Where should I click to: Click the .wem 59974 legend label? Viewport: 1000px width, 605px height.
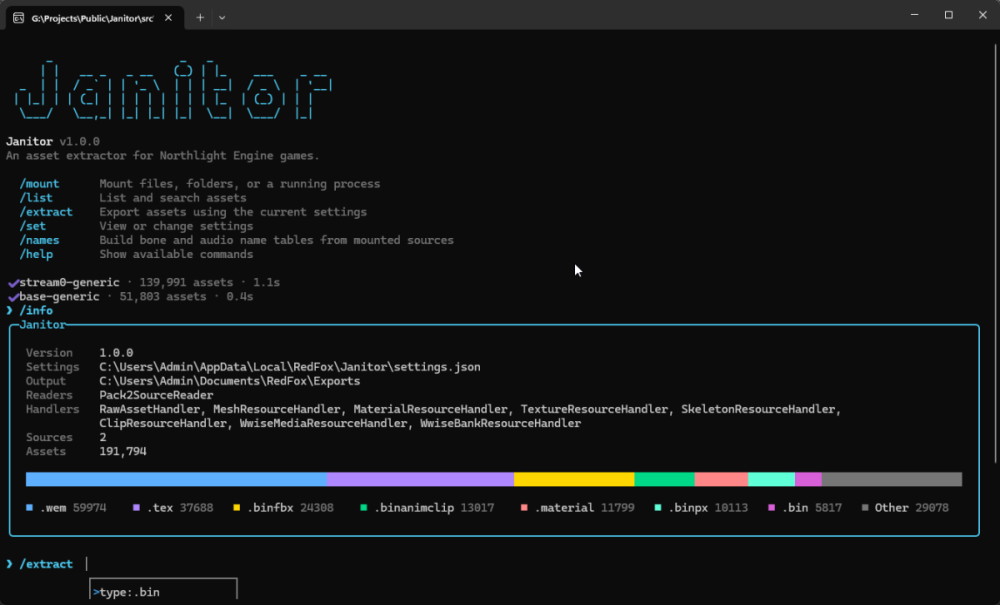(73, 507)
